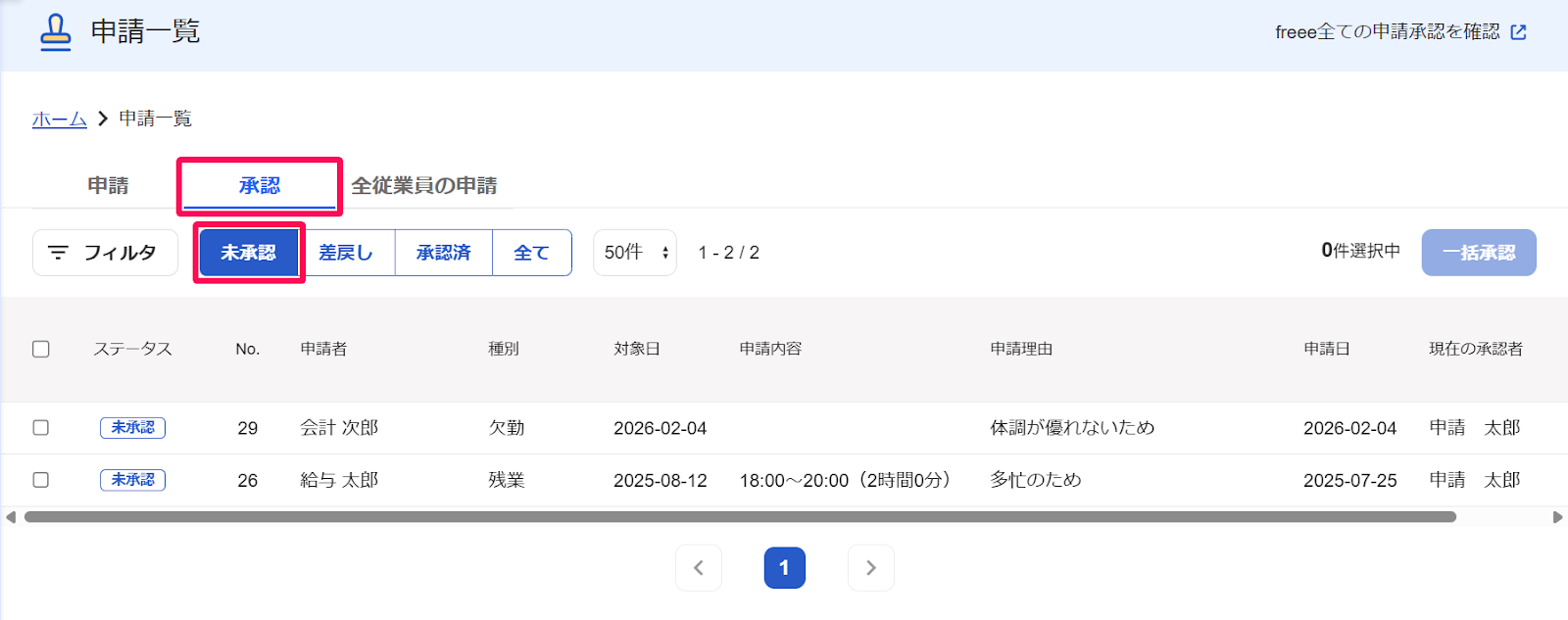1568x620 pixels.
Task: Click target date 2025-08-12
Action: tap(661, 480)
